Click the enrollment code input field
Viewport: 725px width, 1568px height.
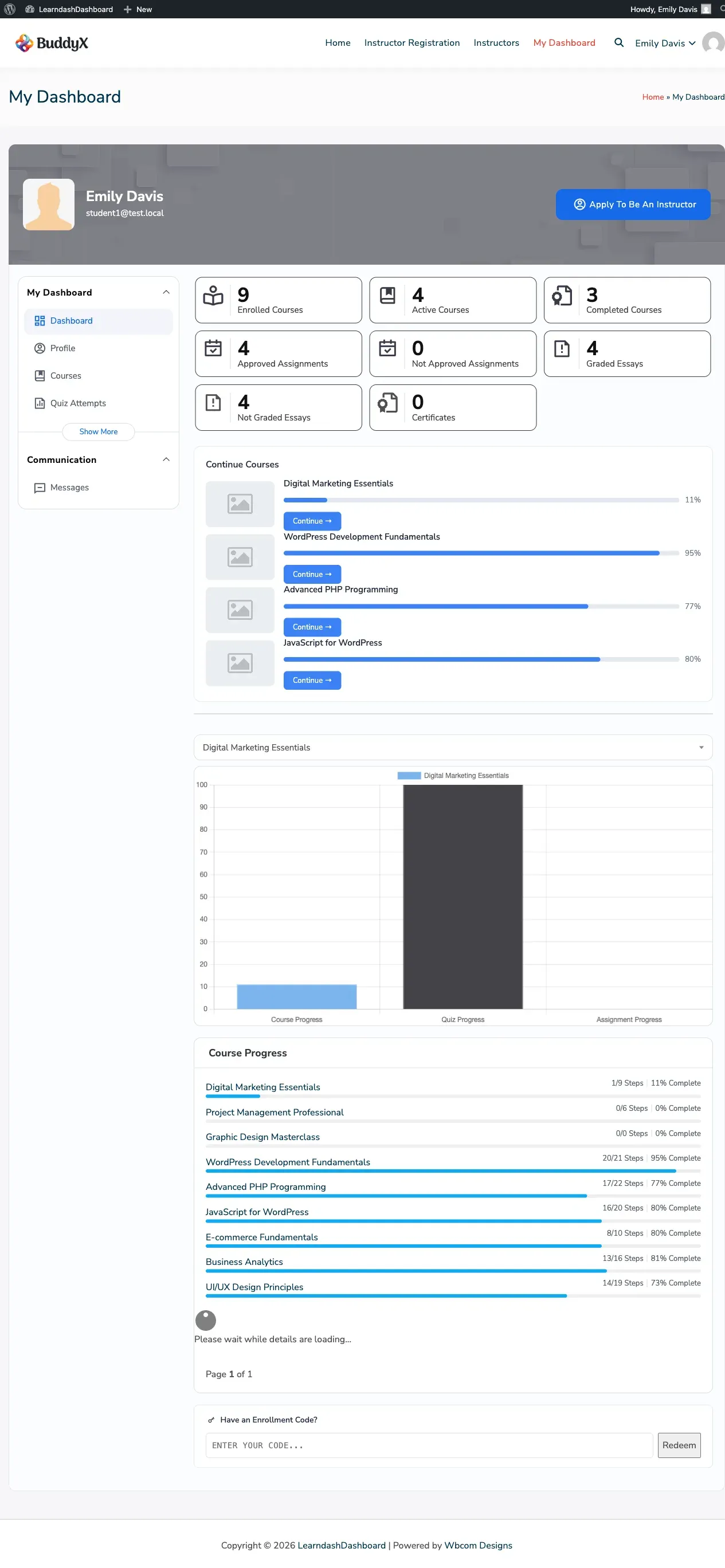(429, 1445)
